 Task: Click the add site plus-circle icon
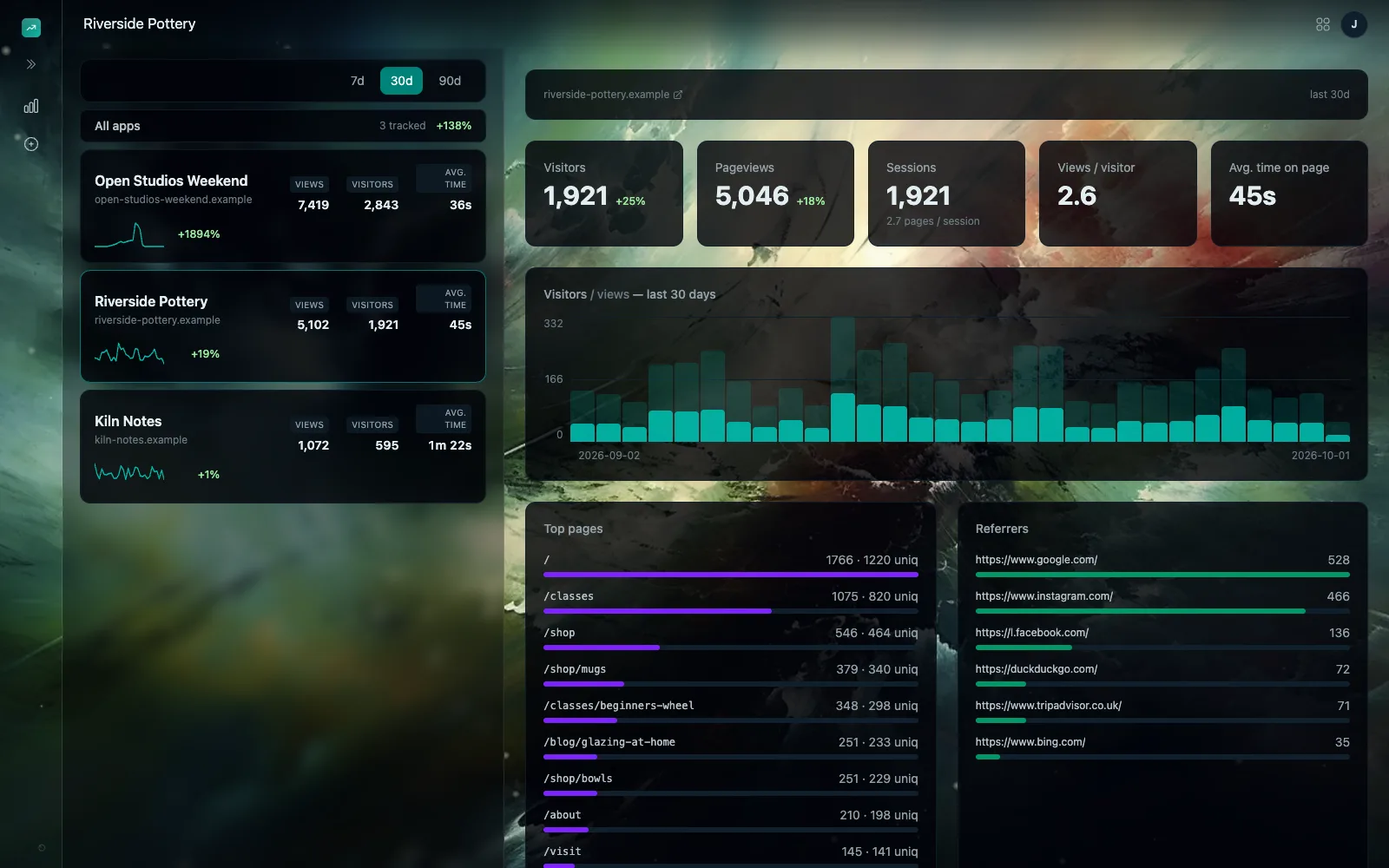pyautogui.click(x=31, y=144)
